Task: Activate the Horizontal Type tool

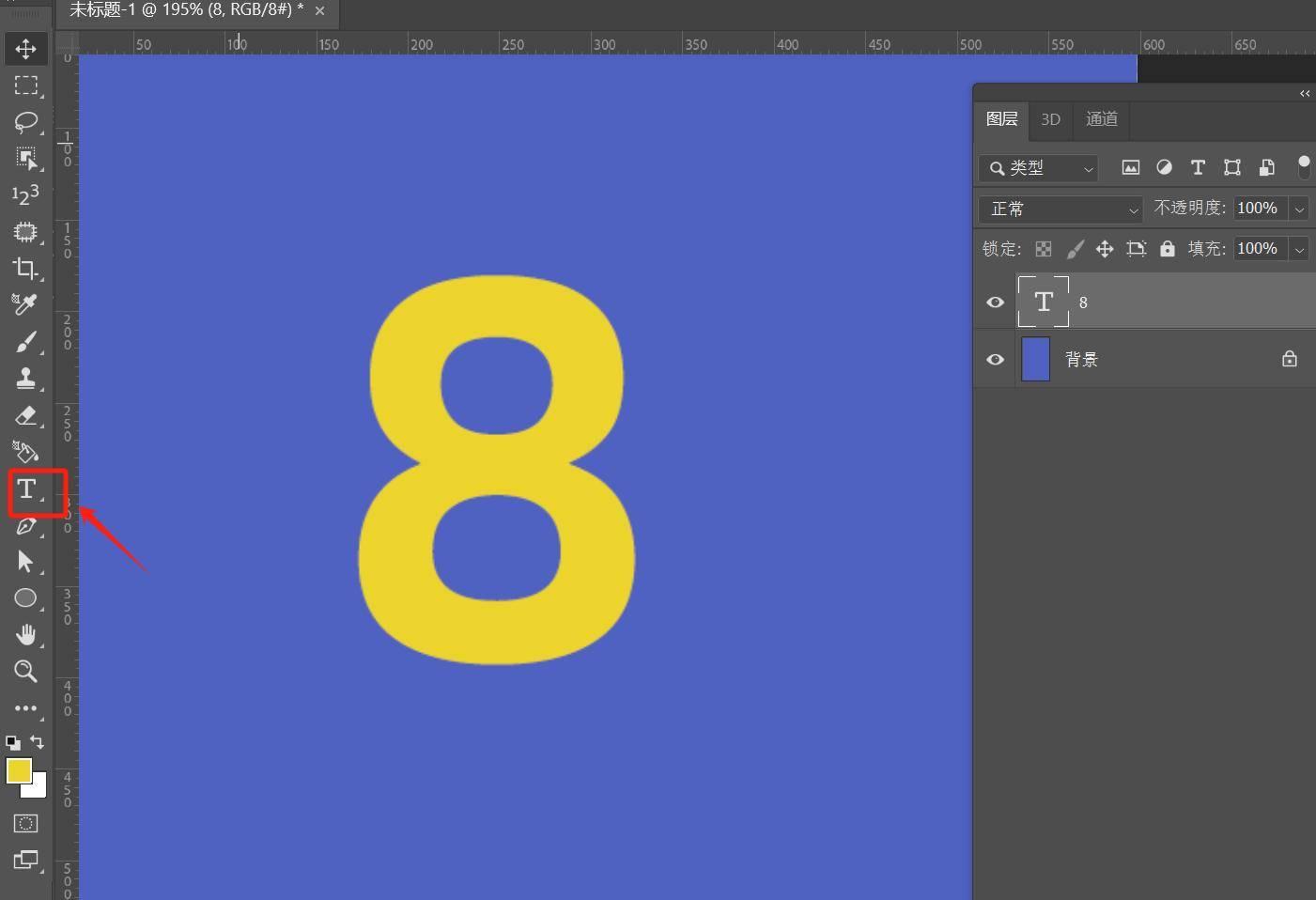Action: pyautogui.click(x=26, y=489)
